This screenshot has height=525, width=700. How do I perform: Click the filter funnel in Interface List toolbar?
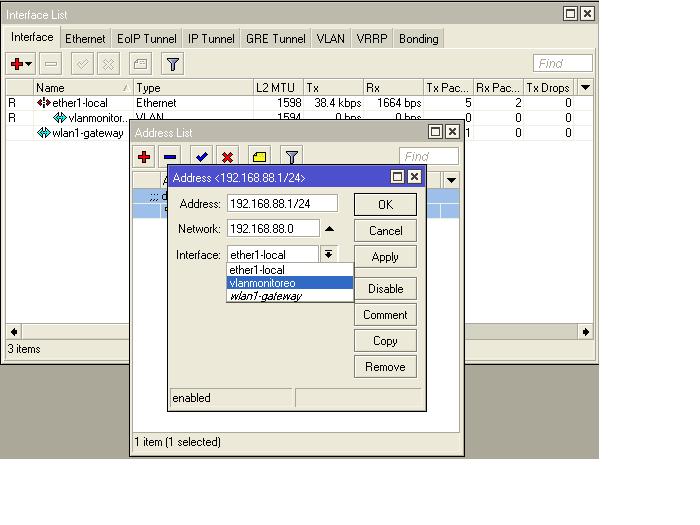[x=173, y=64]
